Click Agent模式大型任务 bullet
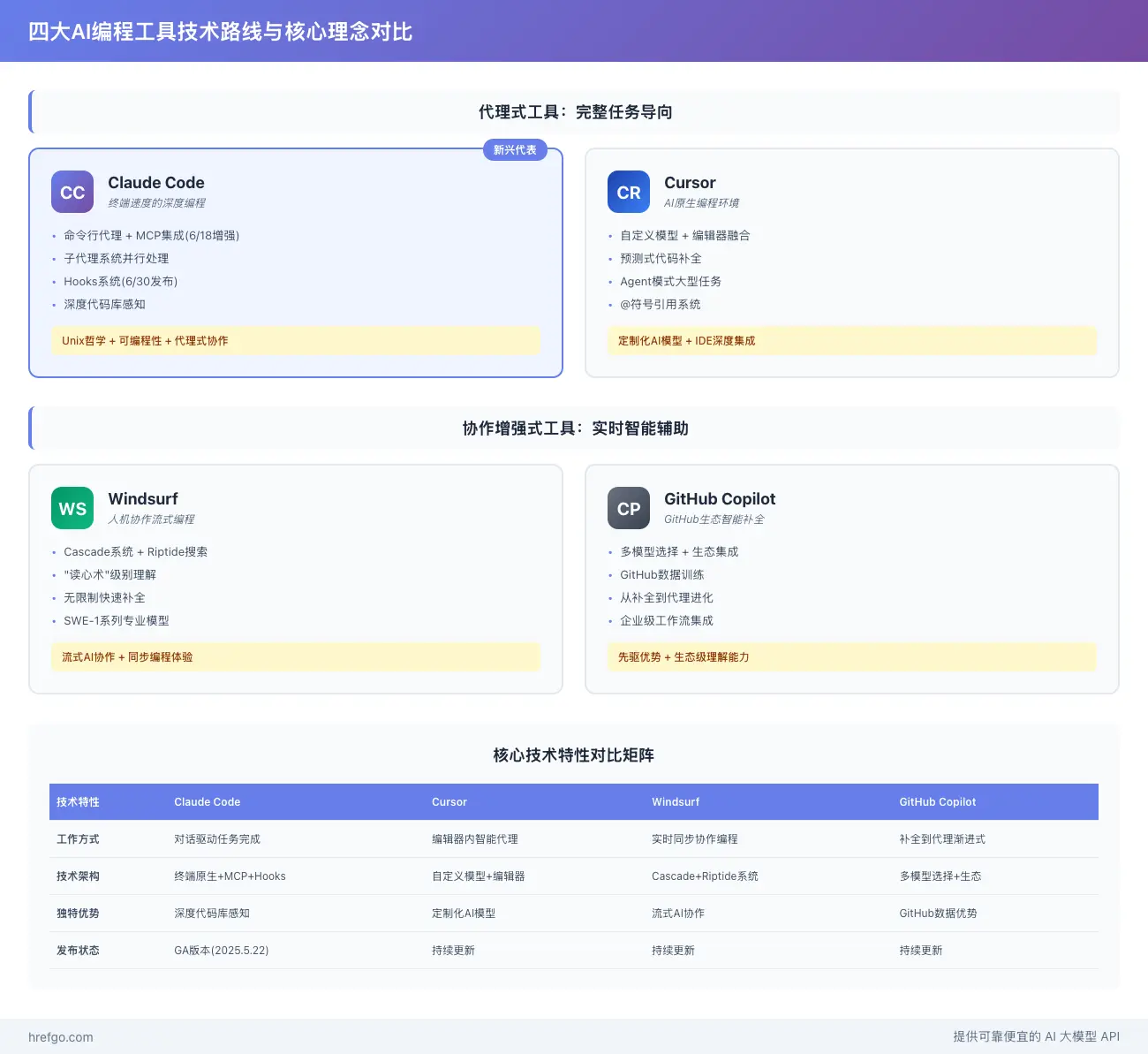This screenshot has width=1148, height=1054. tap(670, 281)
